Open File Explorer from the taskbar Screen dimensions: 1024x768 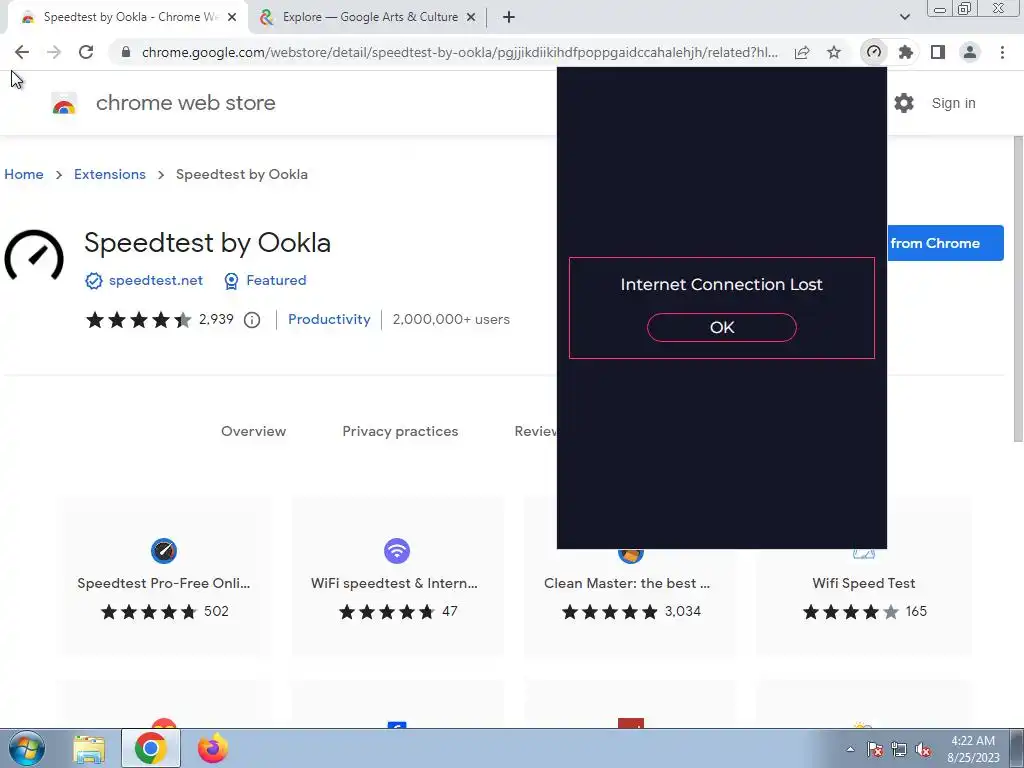(89, 748)
